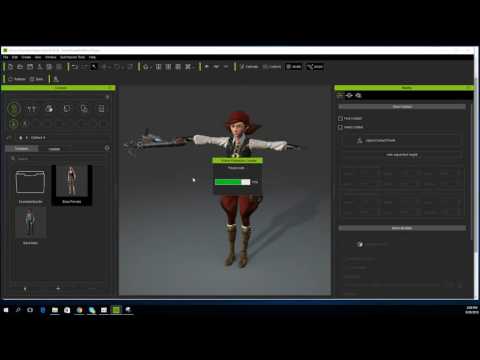Click the back arrow in Content path bar

click(9, 138)
